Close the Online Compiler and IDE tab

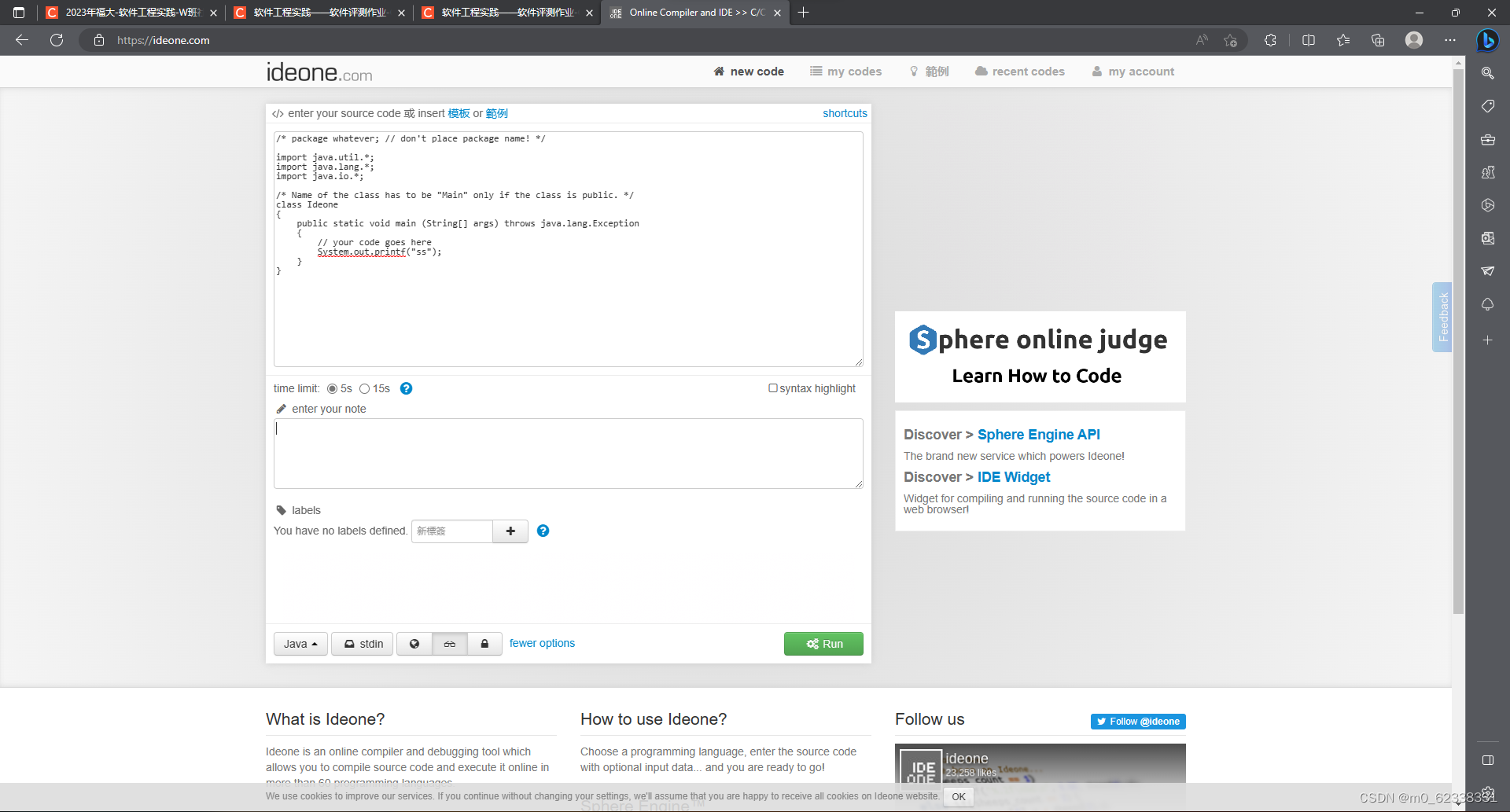click(x=777, y=13)
